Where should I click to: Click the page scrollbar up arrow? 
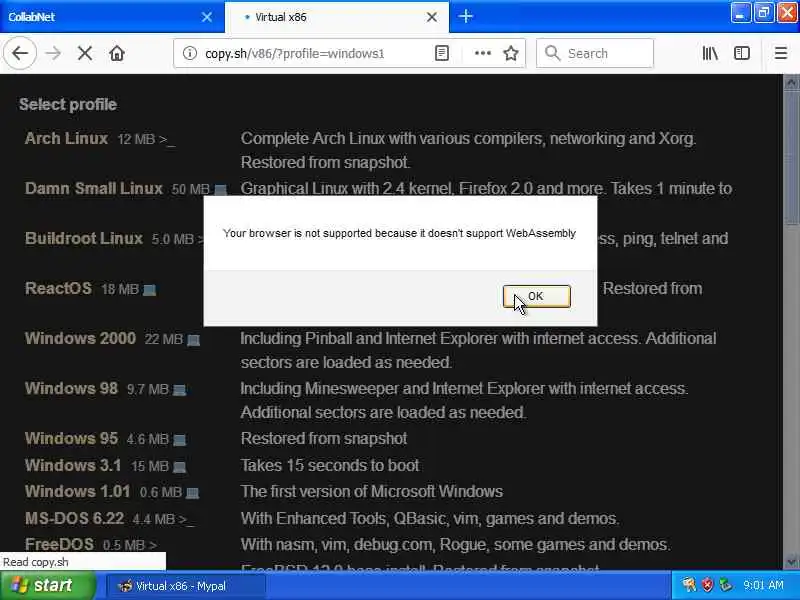(x=791, y=82)
